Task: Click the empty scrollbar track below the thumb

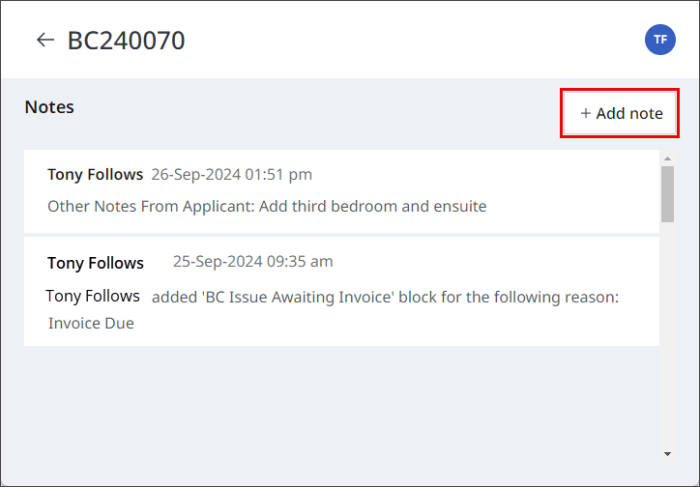Action: click(x=667, y=330)
